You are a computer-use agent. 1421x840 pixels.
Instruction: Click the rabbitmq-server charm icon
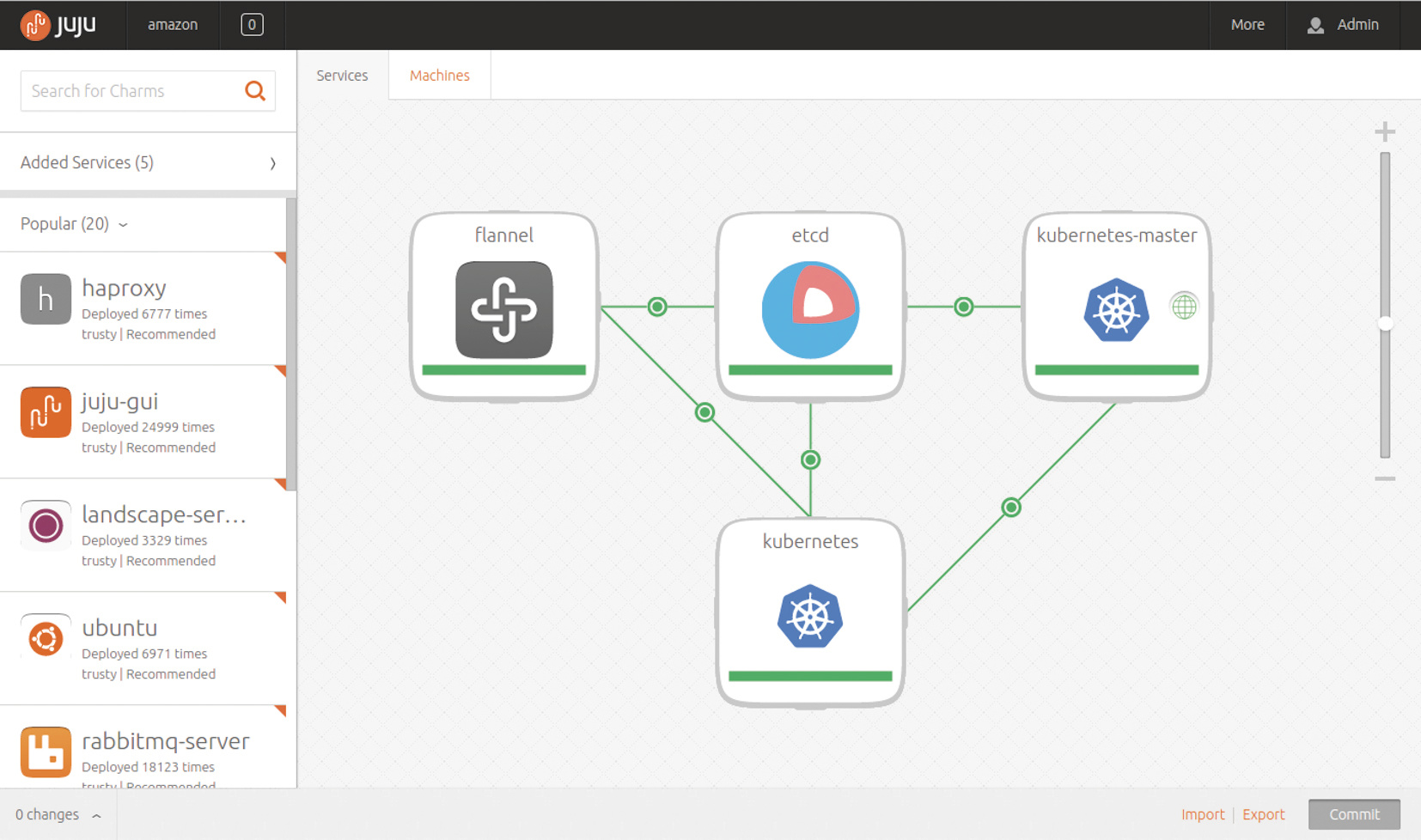click(x=46, y=752)
